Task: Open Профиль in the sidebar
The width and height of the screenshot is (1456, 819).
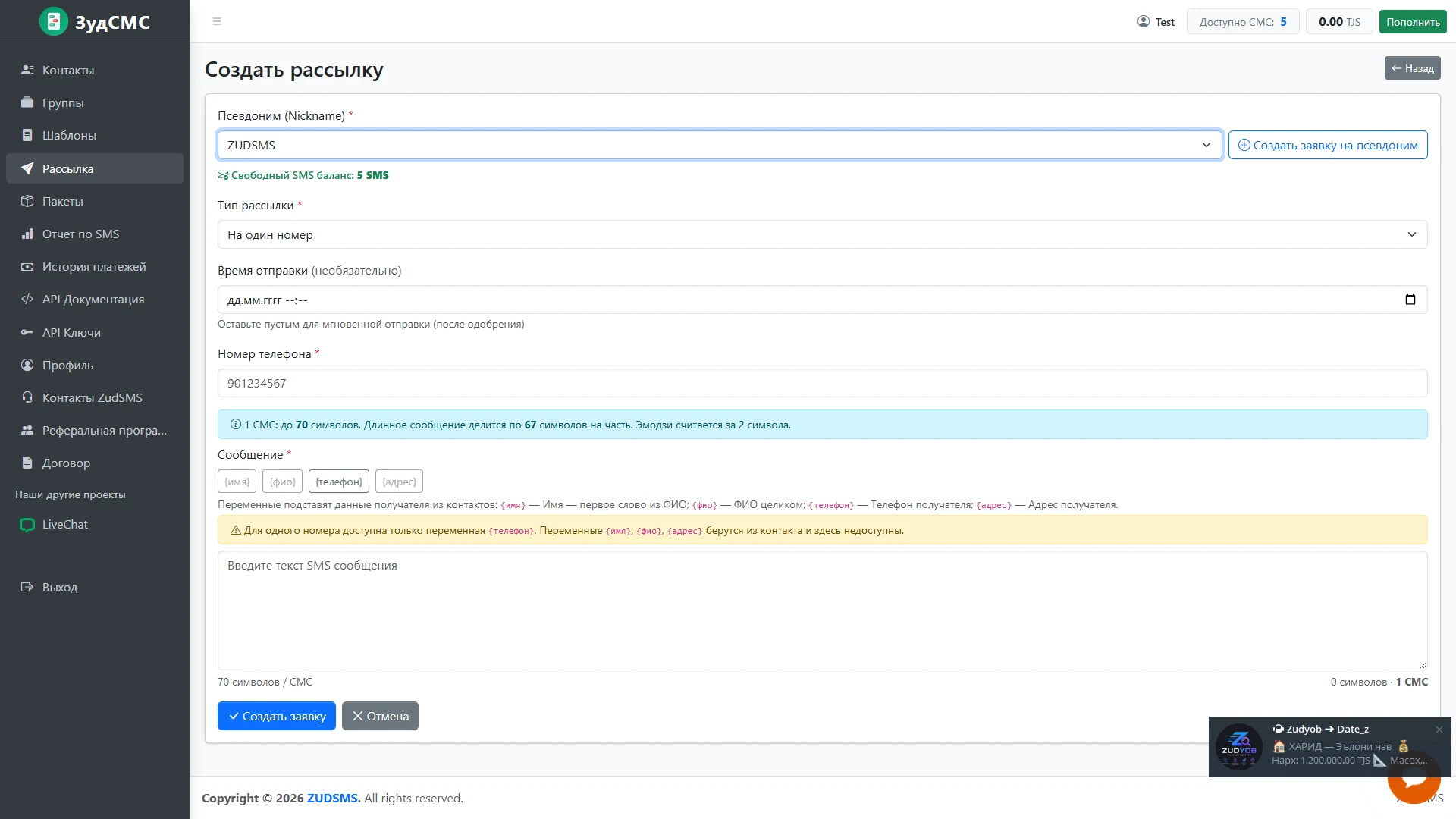Action: click(x=95, y=365)
